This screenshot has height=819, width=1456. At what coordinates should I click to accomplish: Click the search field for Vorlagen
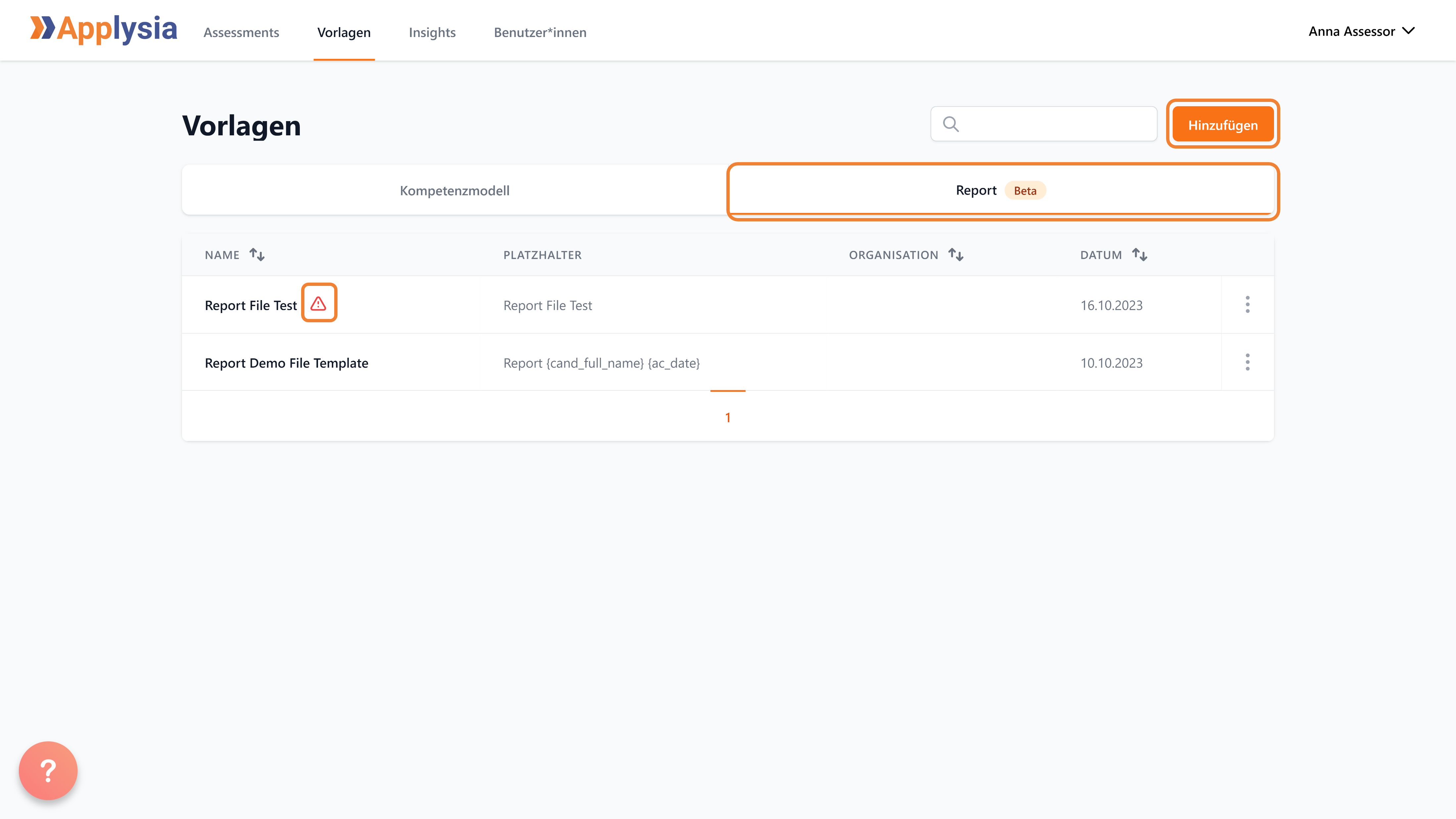[x=1043, y=124]
